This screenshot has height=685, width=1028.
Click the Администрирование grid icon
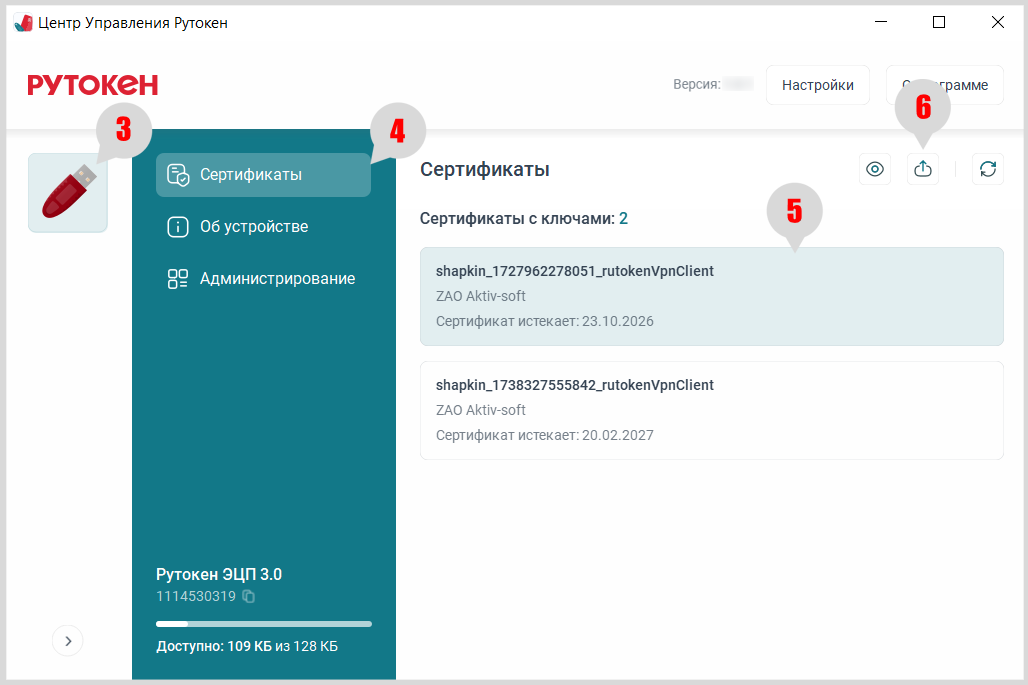178,279
